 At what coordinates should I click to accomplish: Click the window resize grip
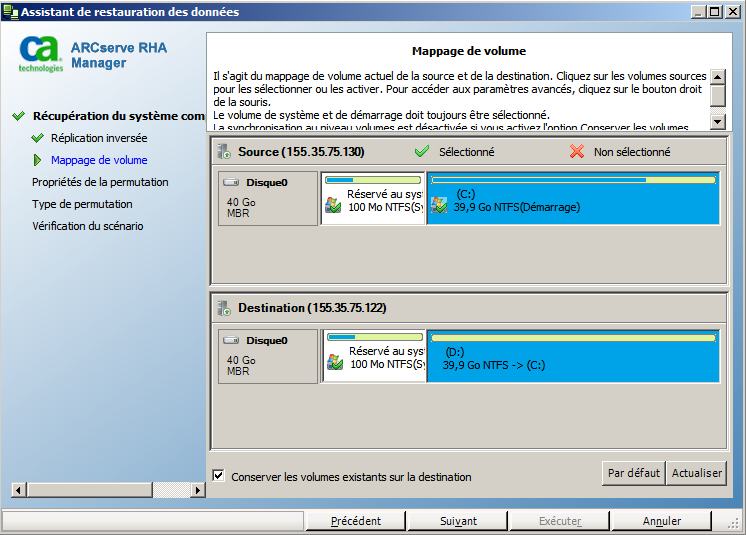[x=734, y=523]
